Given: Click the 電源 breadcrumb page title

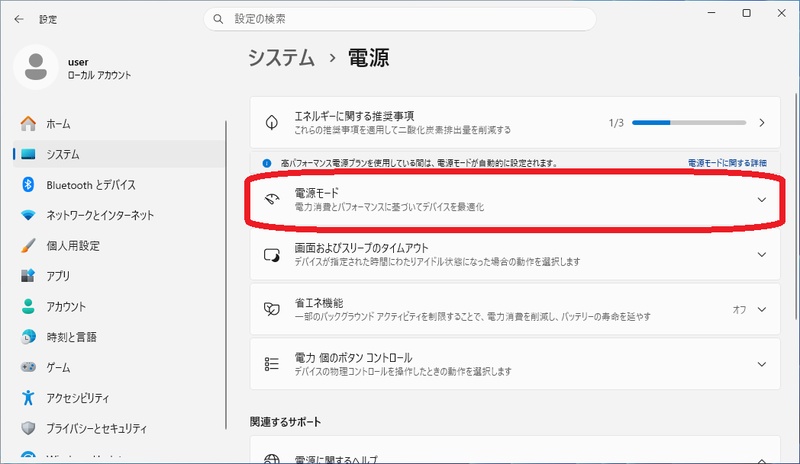Looking at the screenshot, I should pos(368,58).
